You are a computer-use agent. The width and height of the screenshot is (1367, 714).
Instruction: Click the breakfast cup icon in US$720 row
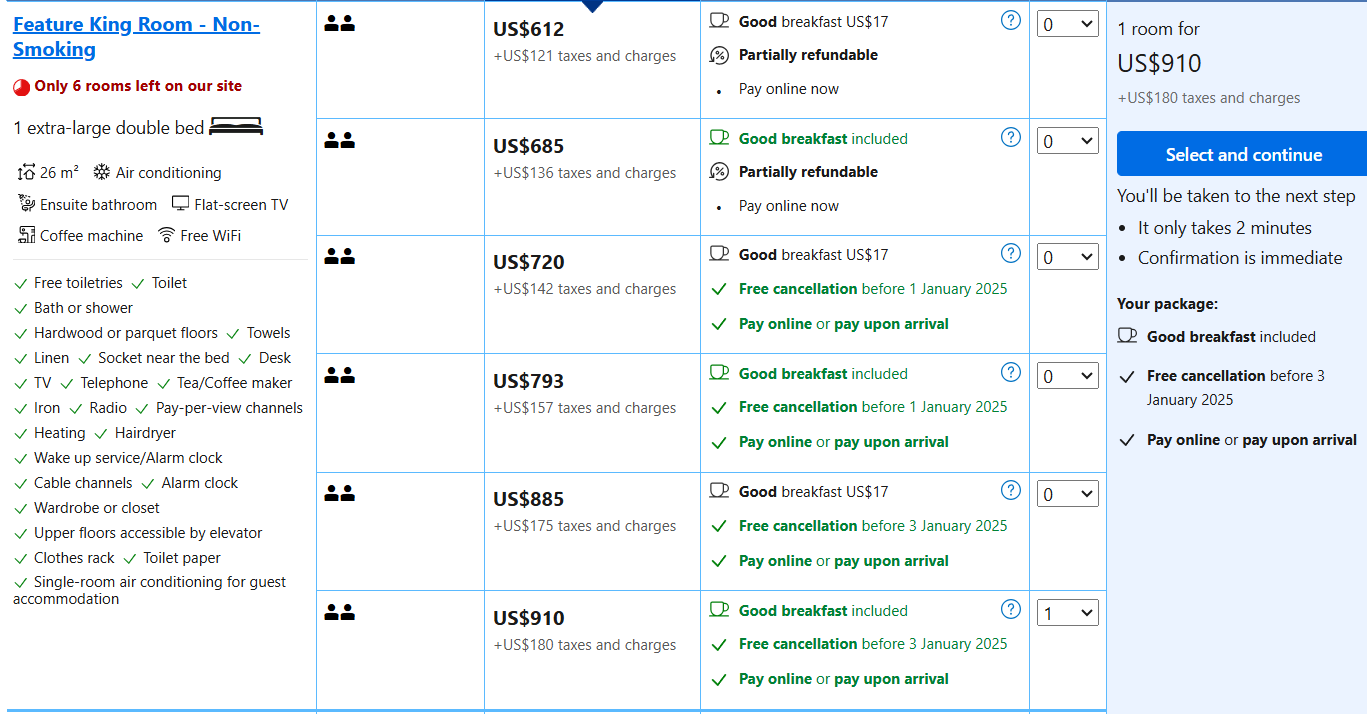click(x=719, y=254)
